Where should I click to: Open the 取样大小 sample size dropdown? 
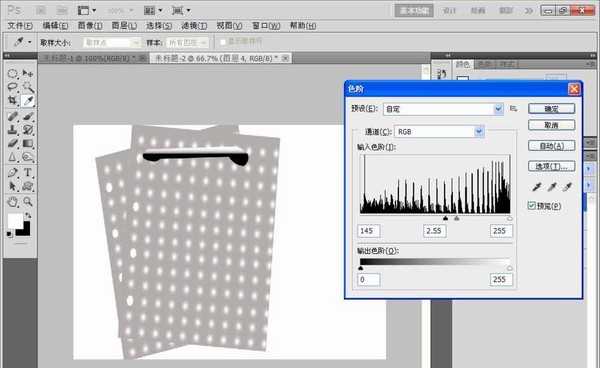111,42
